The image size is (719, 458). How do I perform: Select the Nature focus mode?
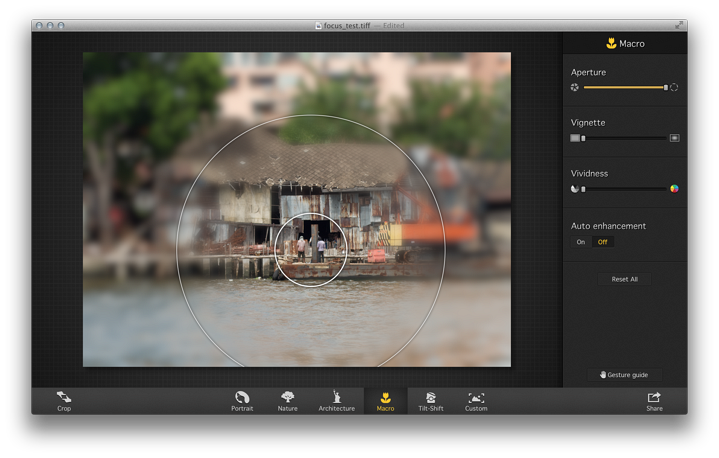pyautogui.click(x=288, y=401)
